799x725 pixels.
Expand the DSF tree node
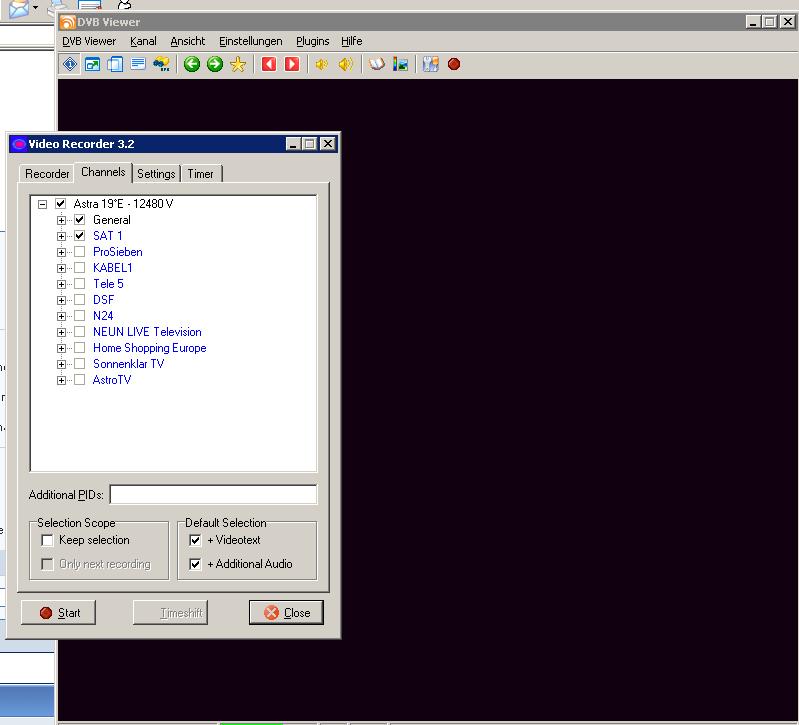(61, 301)
